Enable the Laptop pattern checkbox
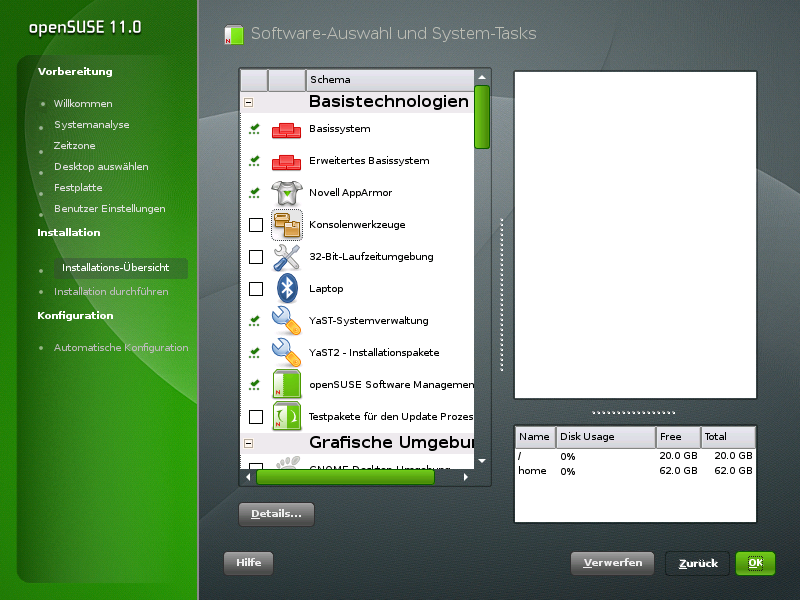Image resolution: width=800 pixels, height=600 pixels. tap(256, 289)
